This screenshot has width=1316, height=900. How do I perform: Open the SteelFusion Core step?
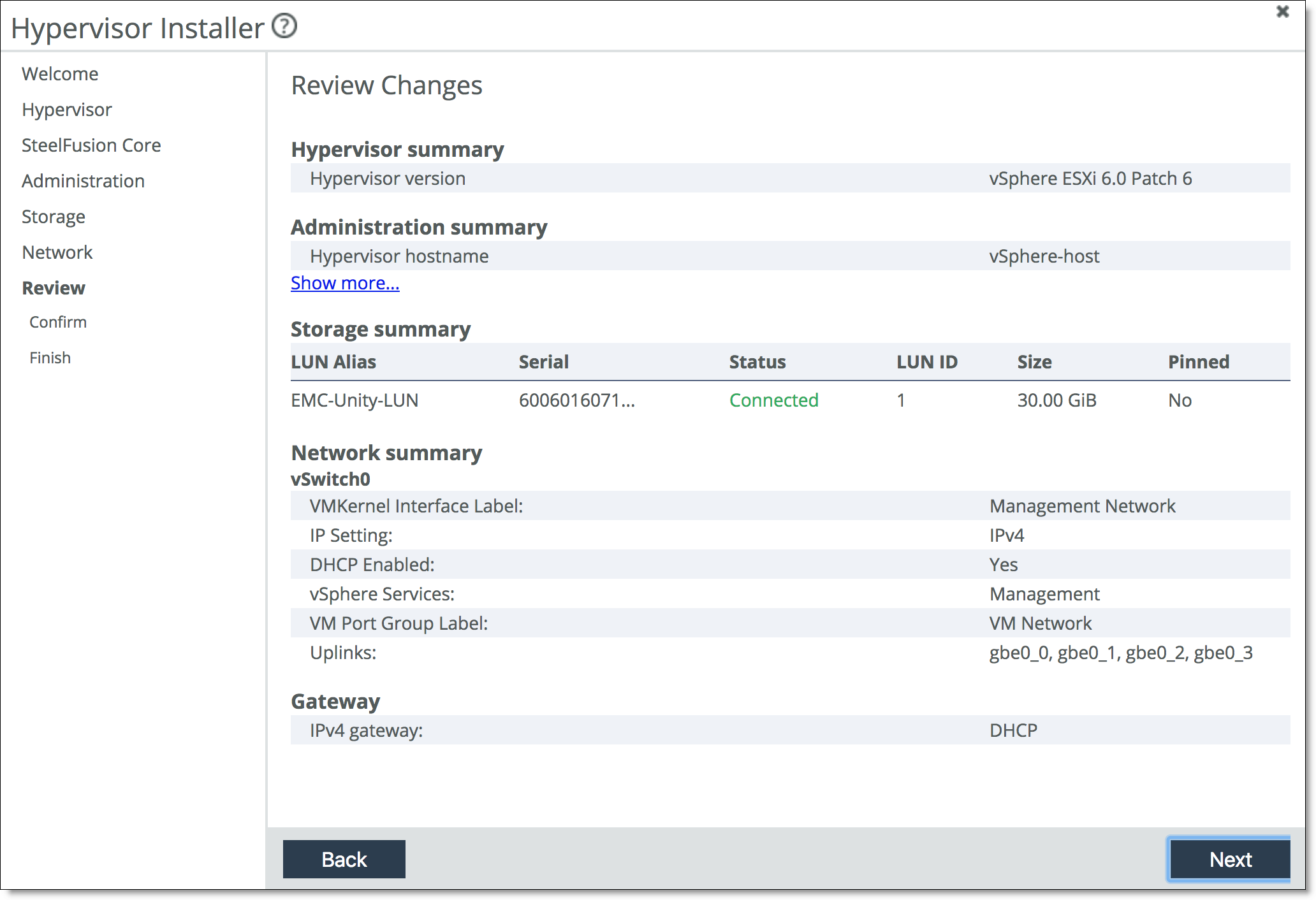click(91, 145)
